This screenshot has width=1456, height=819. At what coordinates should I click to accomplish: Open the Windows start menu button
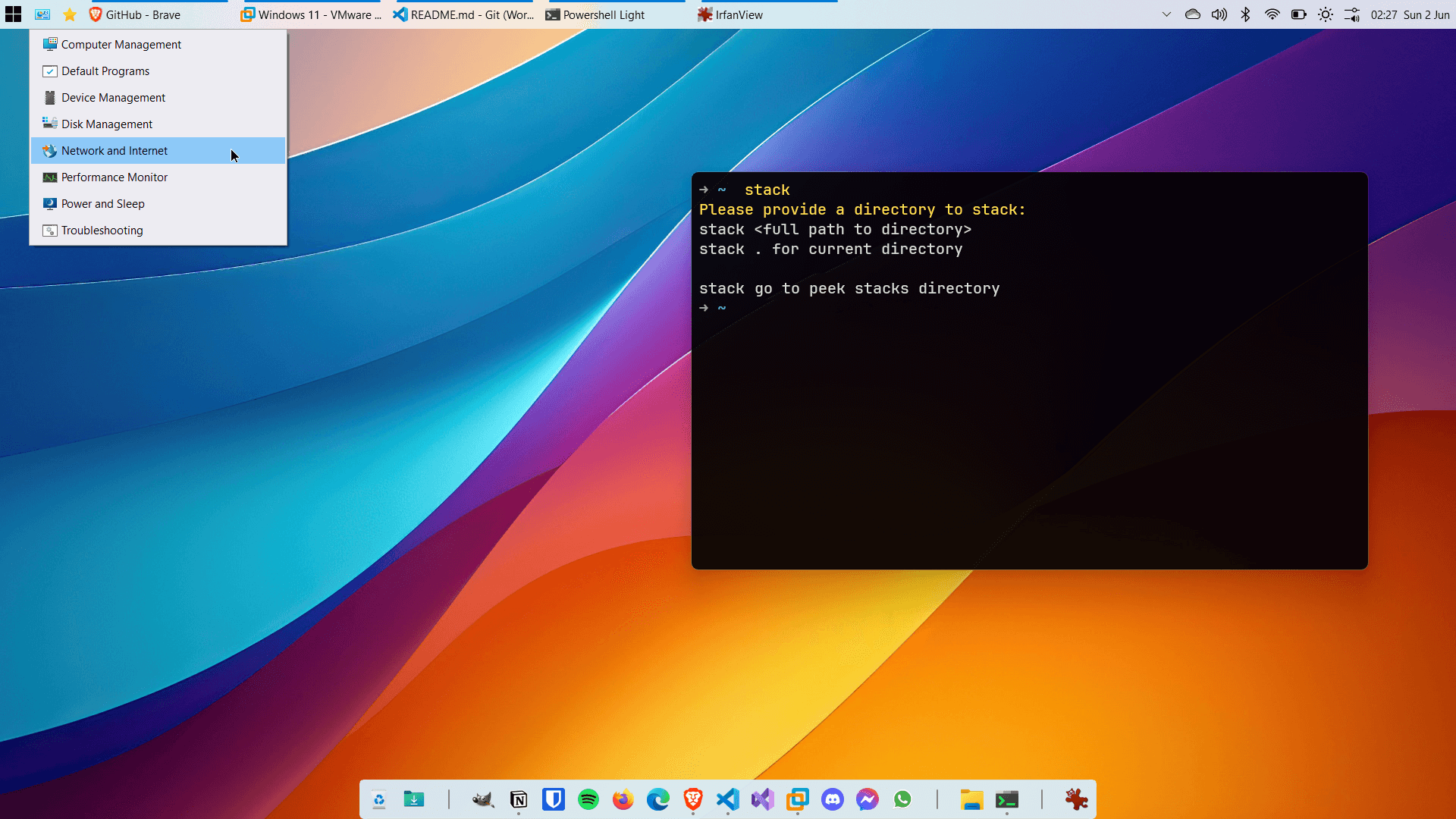click(13, 14)
